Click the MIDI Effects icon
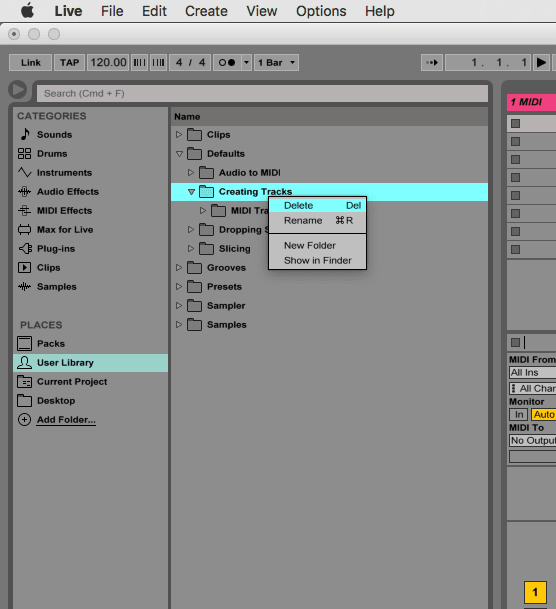The width and height of the screenshot is (556, 609). [24, 211]
